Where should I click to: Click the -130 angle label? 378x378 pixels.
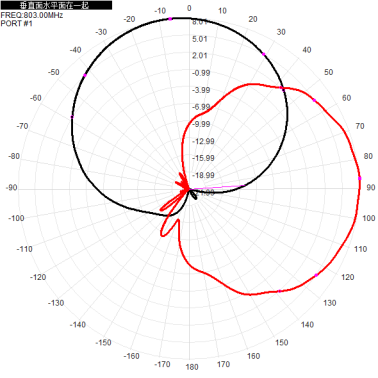click(56, 303)
